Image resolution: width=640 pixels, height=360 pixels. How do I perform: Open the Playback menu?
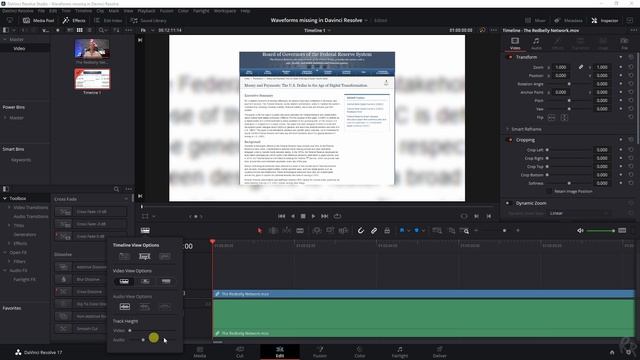click(146, 11)
